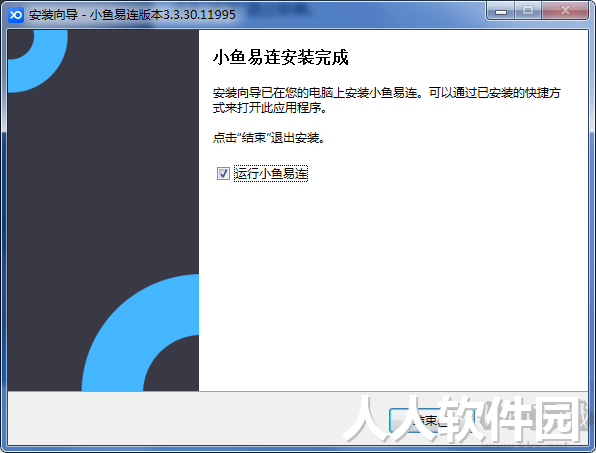The height and width of the screenshot is (453, 596).
Task: Click the title text 安装向导 - 小鱼易连版本3.3.30.11995
Action: (132, 15)
